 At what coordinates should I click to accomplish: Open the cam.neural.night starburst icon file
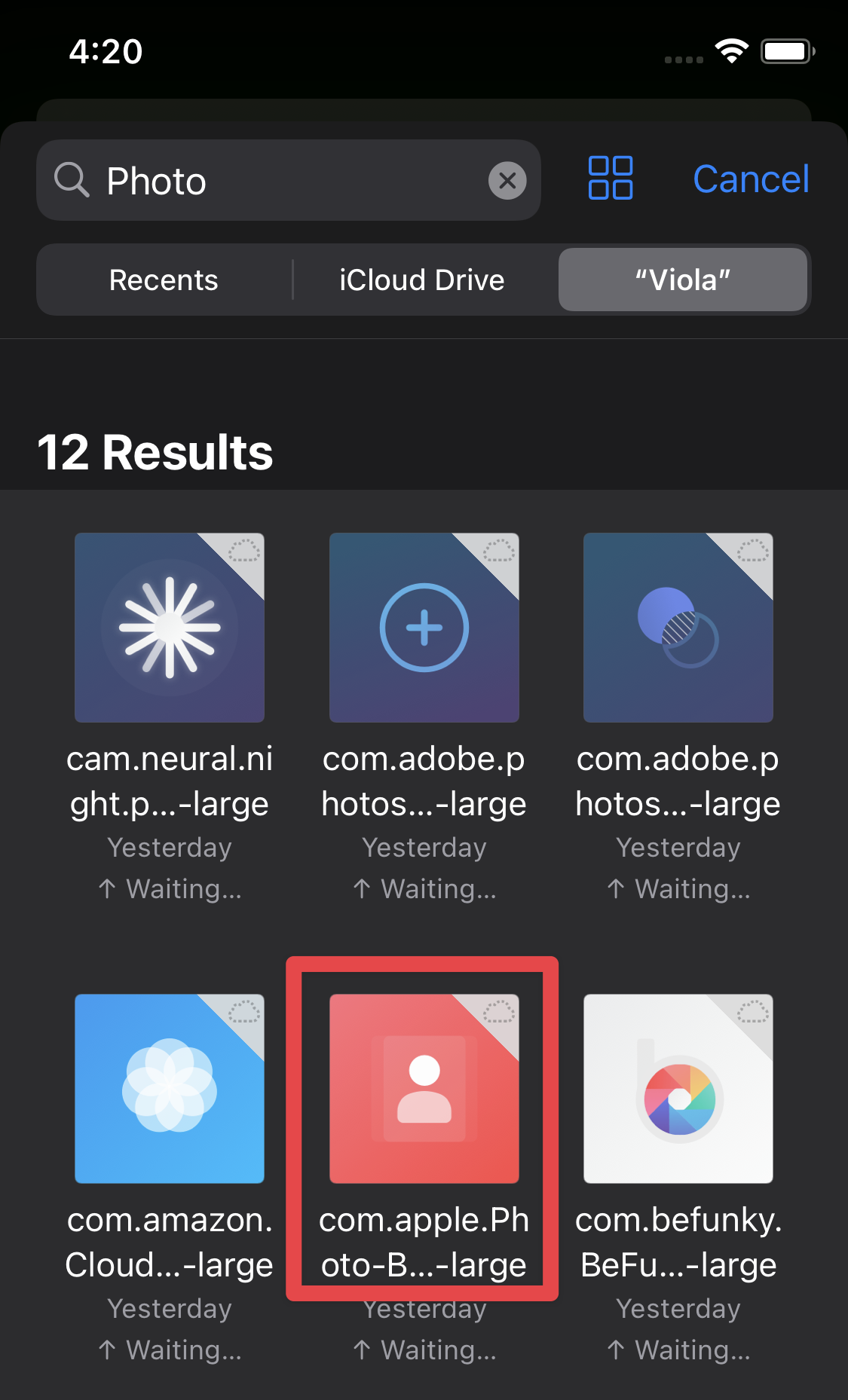[170, 628]
